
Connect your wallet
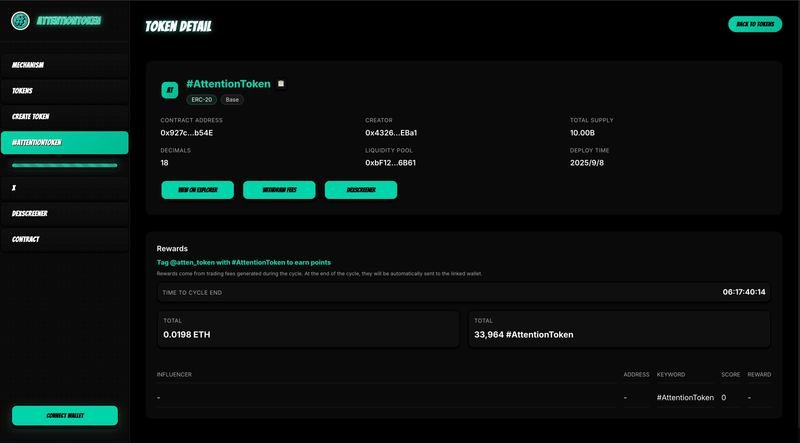tap(65, 415)
